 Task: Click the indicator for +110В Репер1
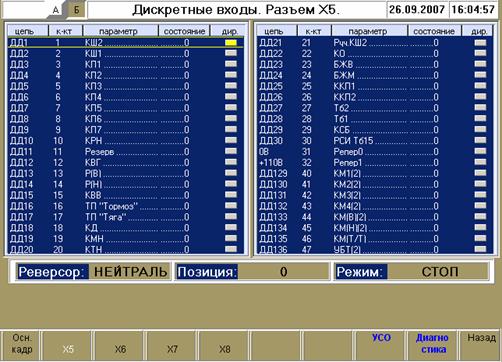pos(480,162)
